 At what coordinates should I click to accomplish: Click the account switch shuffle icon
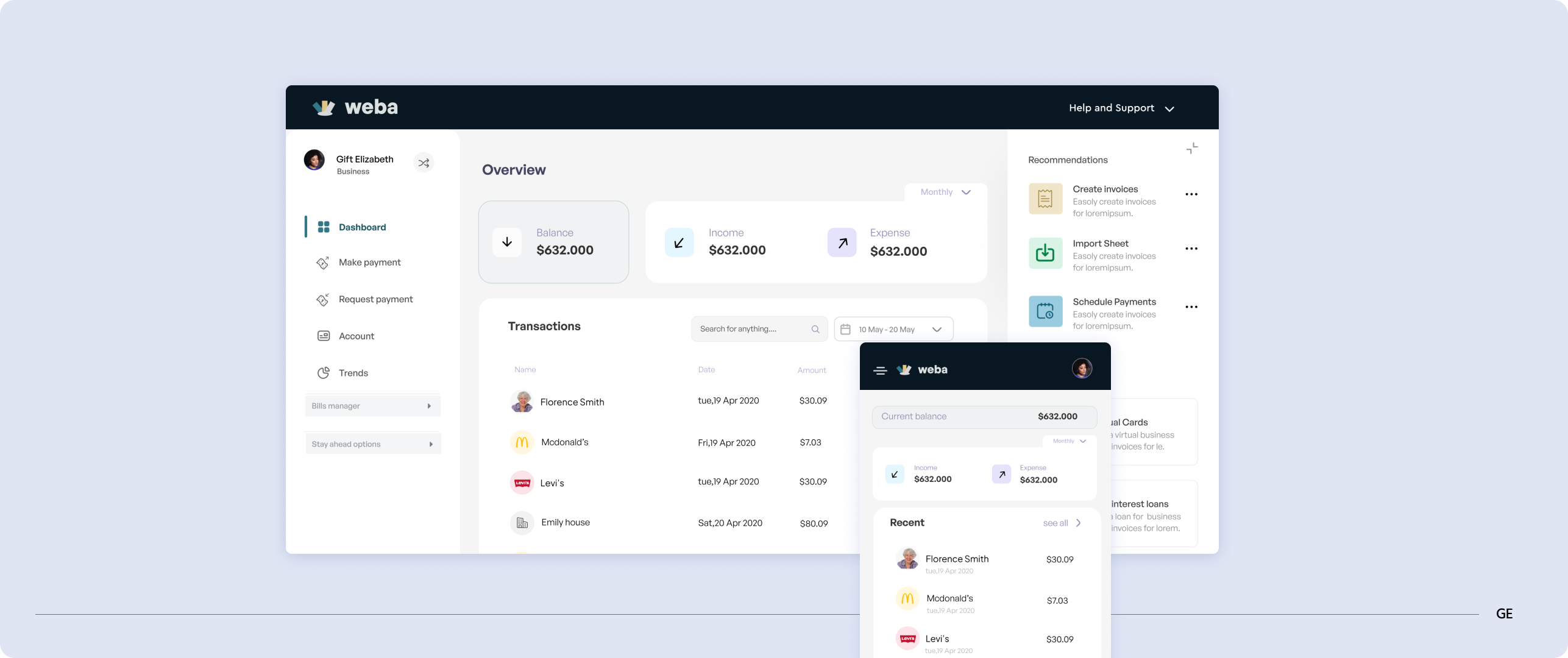point(424,163)
